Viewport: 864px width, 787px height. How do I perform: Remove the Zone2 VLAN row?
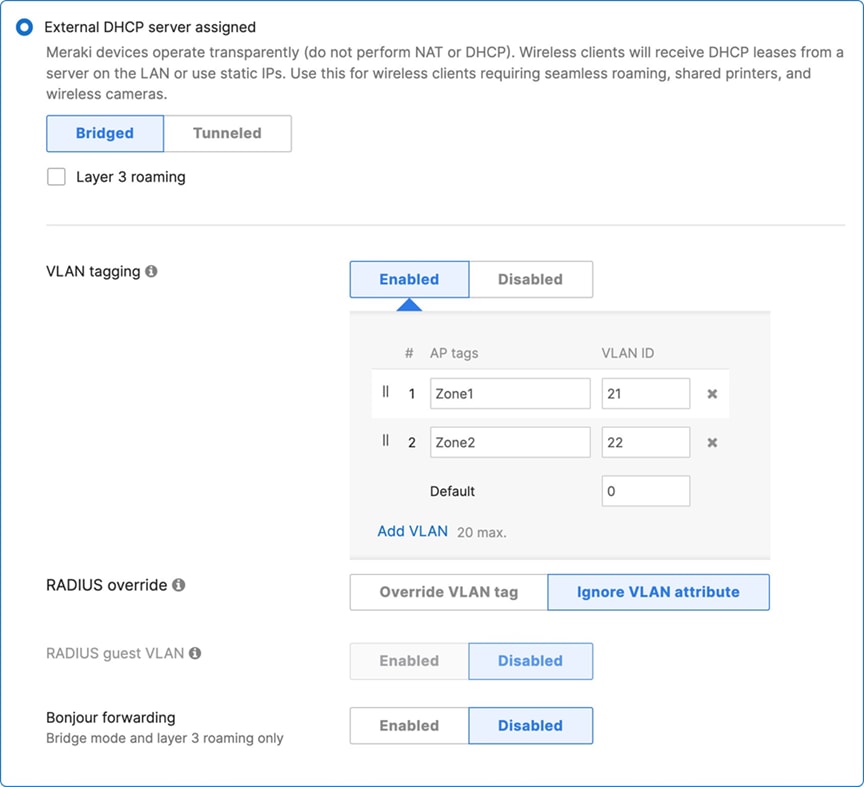712,443
